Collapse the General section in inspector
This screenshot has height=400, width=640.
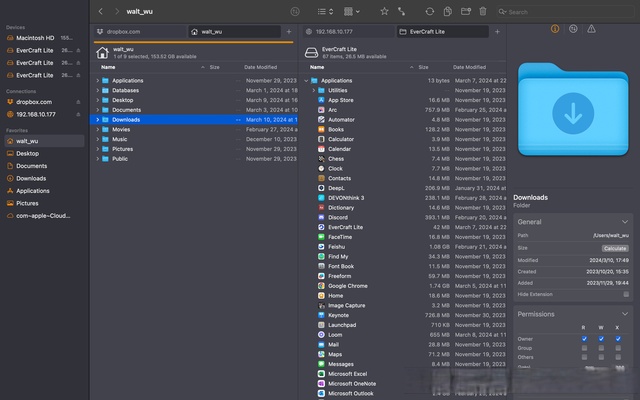(x=624, y=222)
